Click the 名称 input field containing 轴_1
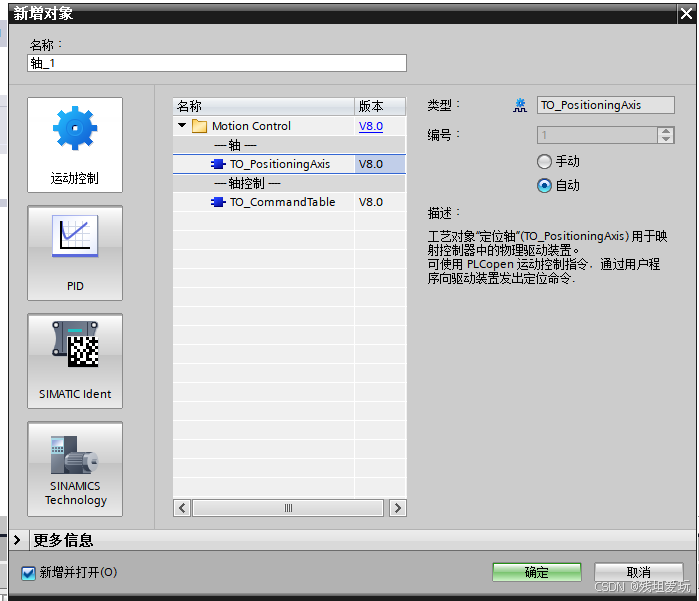Image resolution: width=699 pixels, height=601 pixels. (x=217, y=63)
